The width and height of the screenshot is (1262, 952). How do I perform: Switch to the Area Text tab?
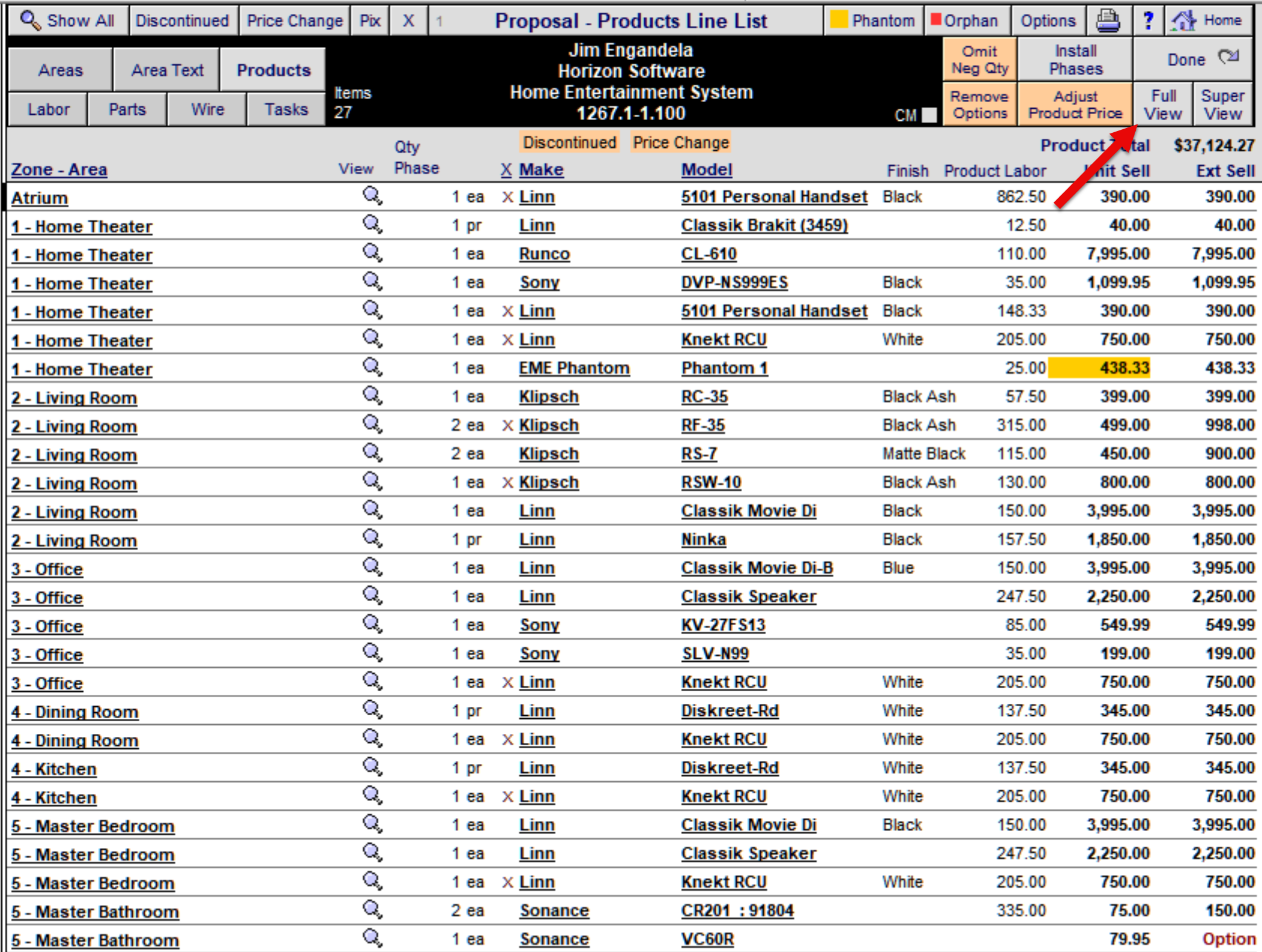click(x=167, y=70)
